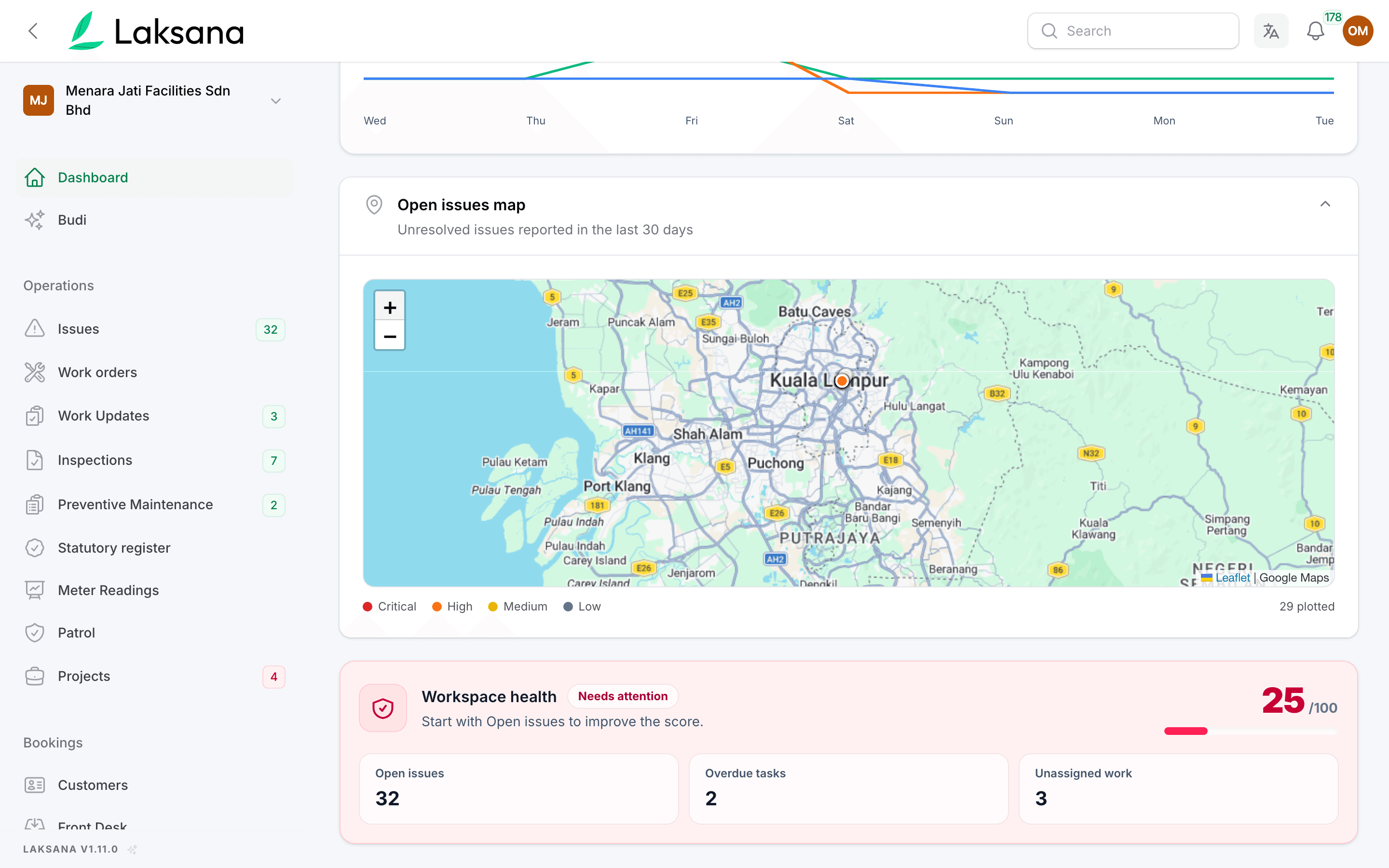Click the Preventive Maintenance clipboard icon
The height and width of the screenshot is (868, 1389).
tap(34, 504)
